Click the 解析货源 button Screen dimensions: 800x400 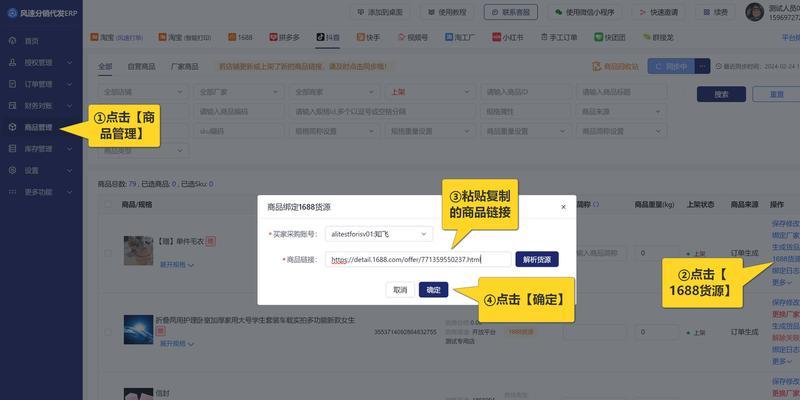point(537,259)
